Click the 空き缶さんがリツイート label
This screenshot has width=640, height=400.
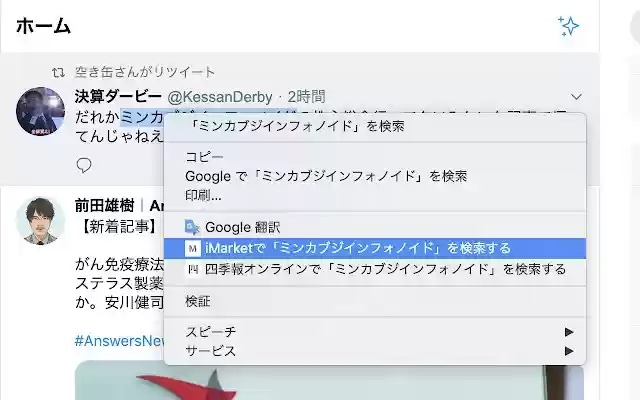144,72
